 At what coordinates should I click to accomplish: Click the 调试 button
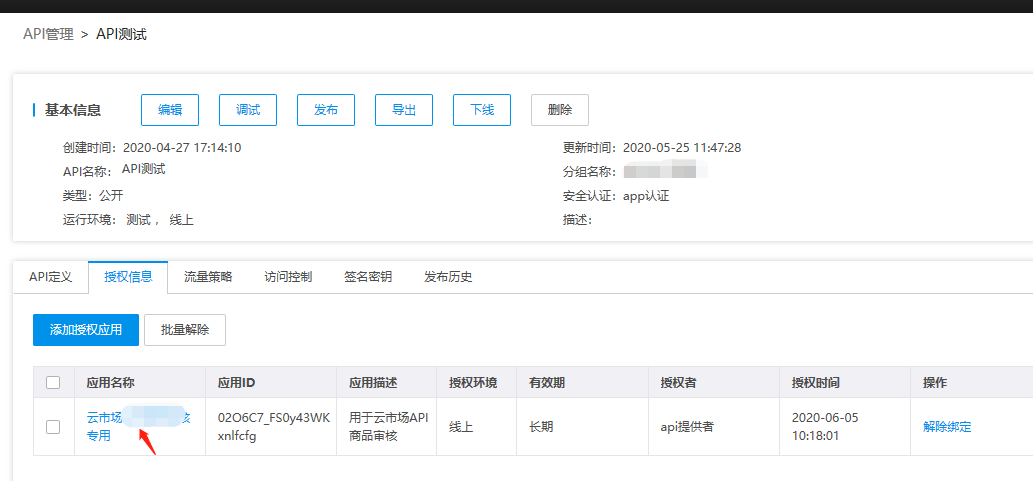coord(248,110)
